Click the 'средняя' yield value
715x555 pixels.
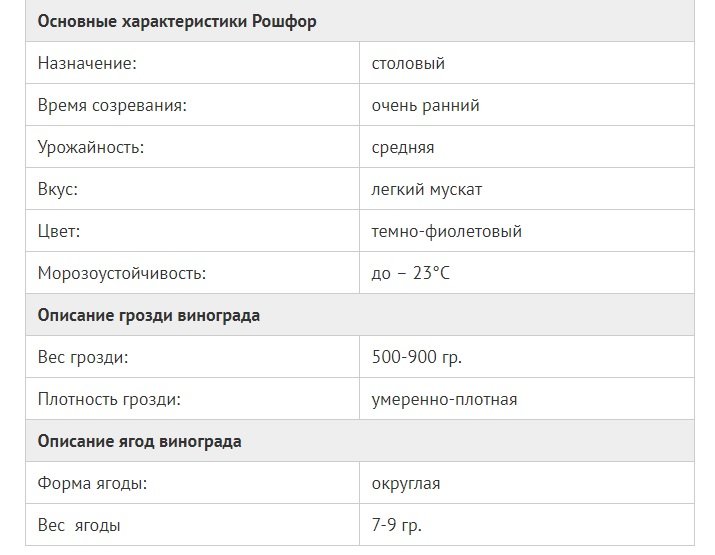[403, 147]
